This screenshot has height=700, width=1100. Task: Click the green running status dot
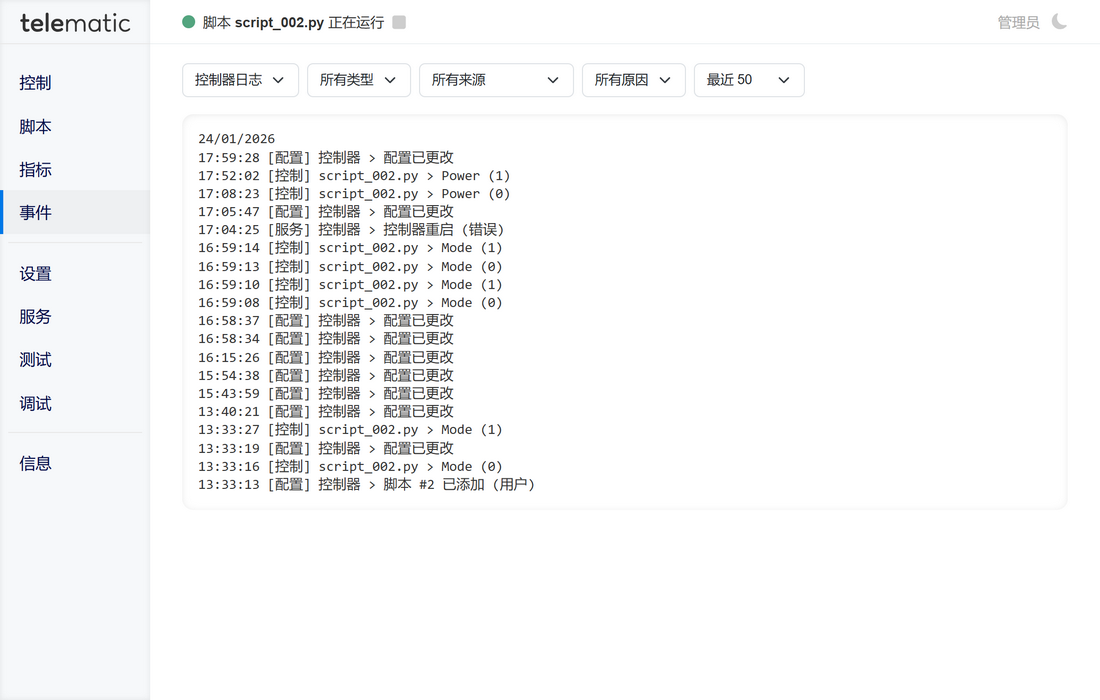pyautogui.click(x=189, y=22)
